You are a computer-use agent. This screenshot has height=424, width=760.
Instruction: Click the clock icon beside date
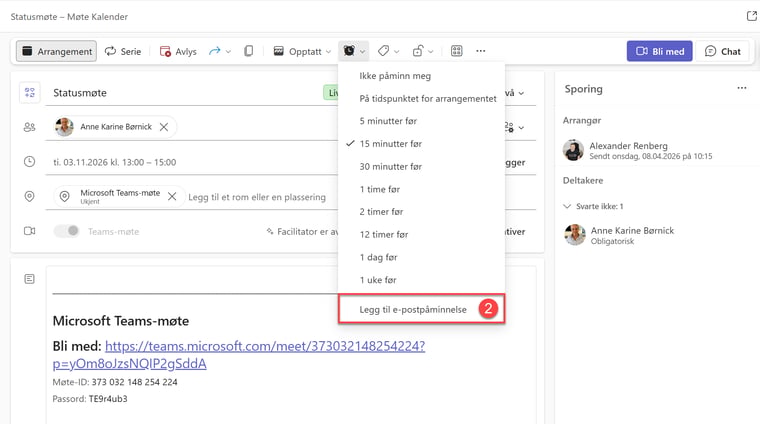pyautogui.click(x=30, y=161)
